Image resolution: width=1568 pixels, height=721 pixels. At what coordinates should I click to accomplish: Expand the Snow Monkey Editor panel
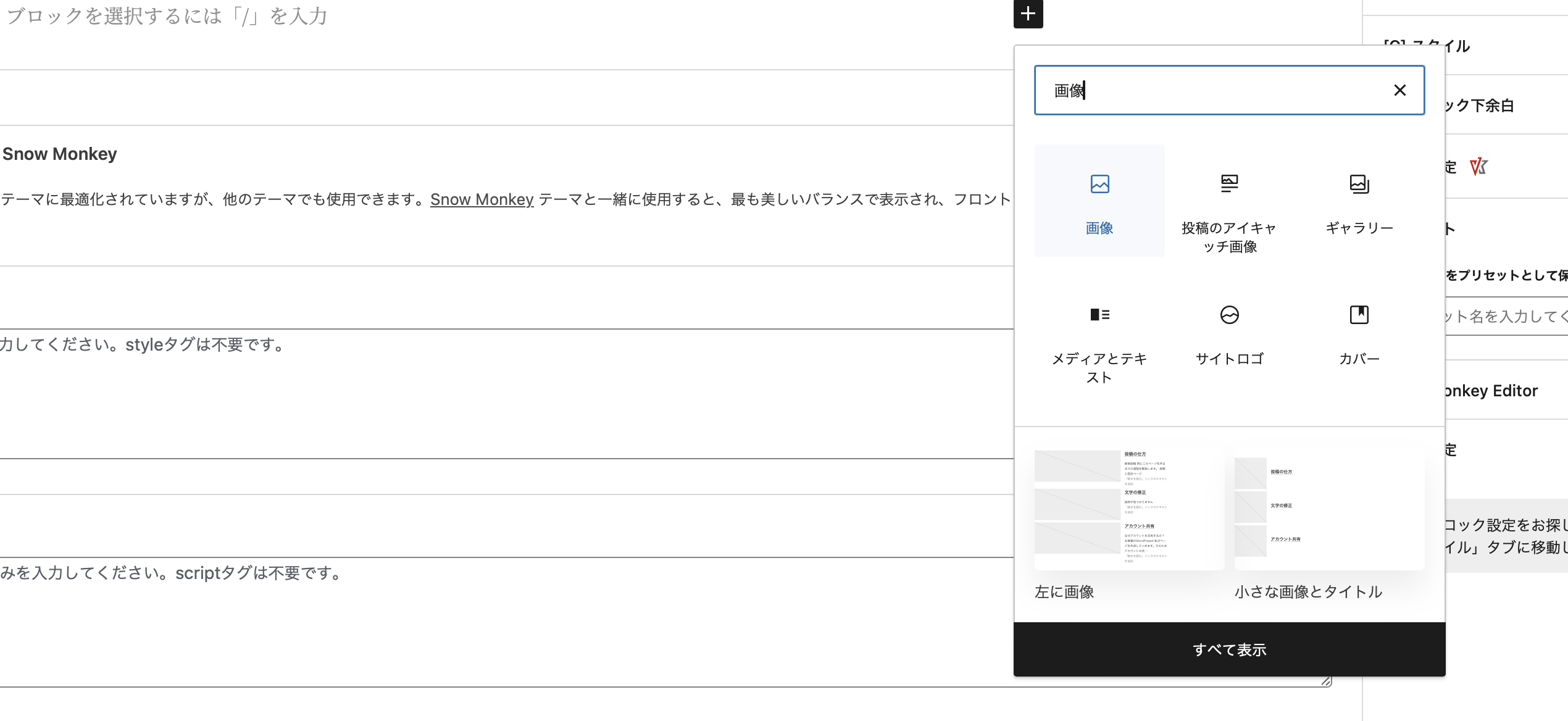(x=1491, y=391)
